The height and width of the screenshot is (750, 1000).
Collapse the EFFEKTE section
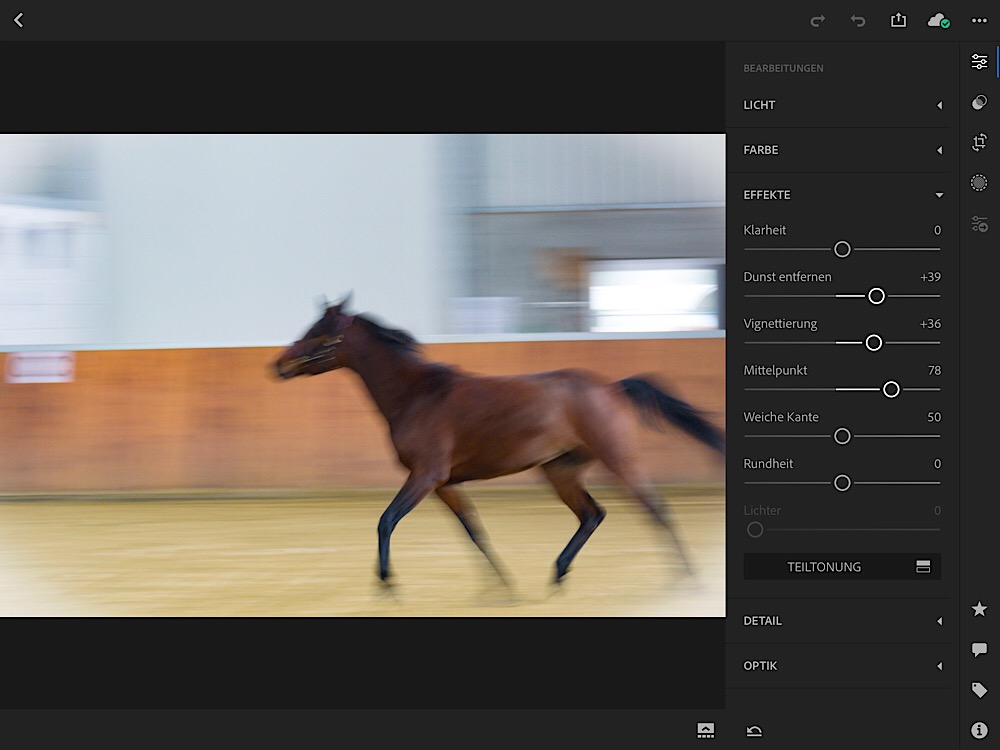pyautogui.click(x=838, y=195)
